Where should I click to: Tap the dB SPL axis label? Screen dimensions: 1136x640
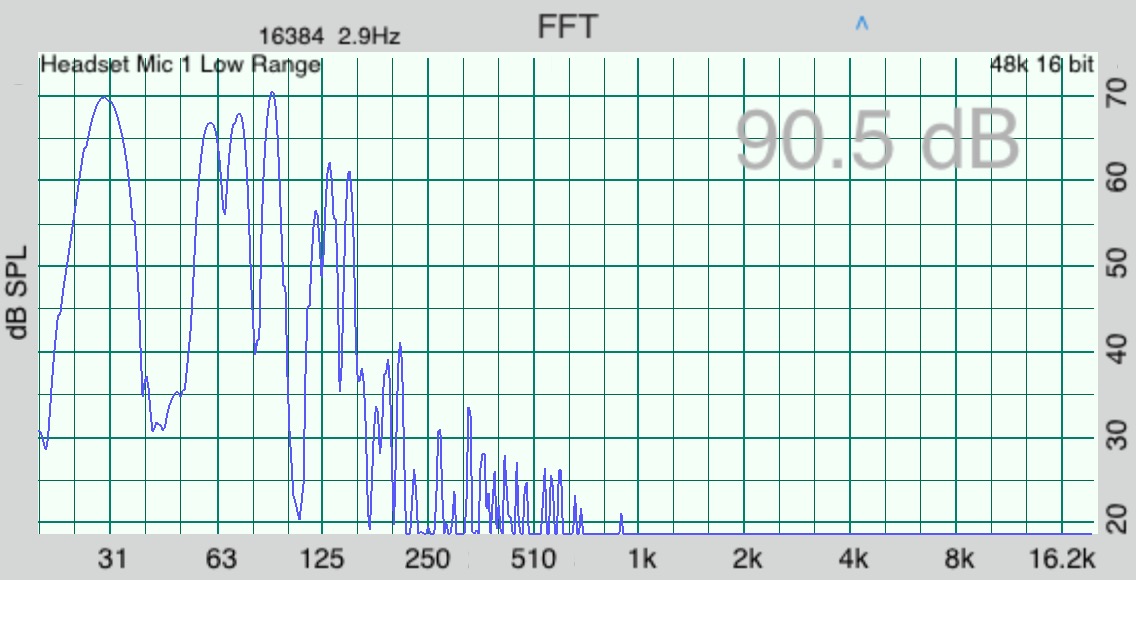17,293
